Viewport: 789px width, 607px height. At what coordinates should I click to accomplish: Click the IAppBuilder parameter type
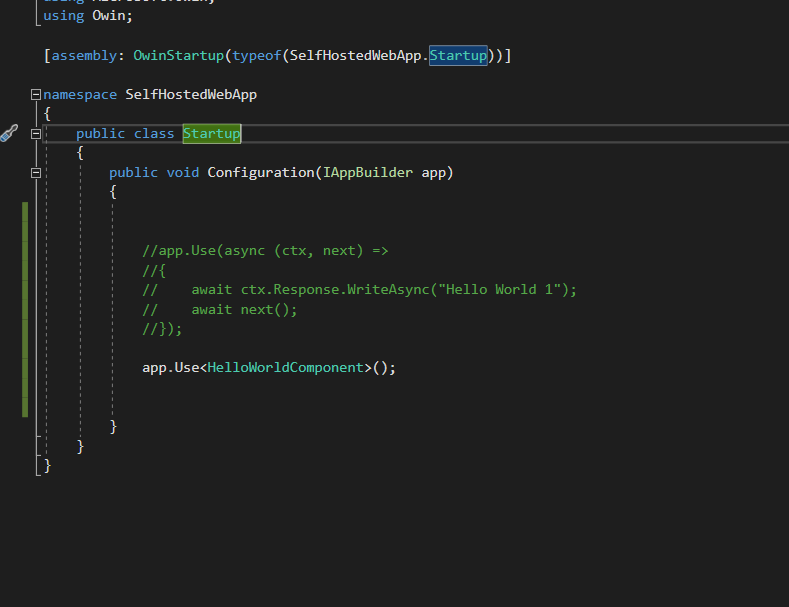(x=367, y=173)
